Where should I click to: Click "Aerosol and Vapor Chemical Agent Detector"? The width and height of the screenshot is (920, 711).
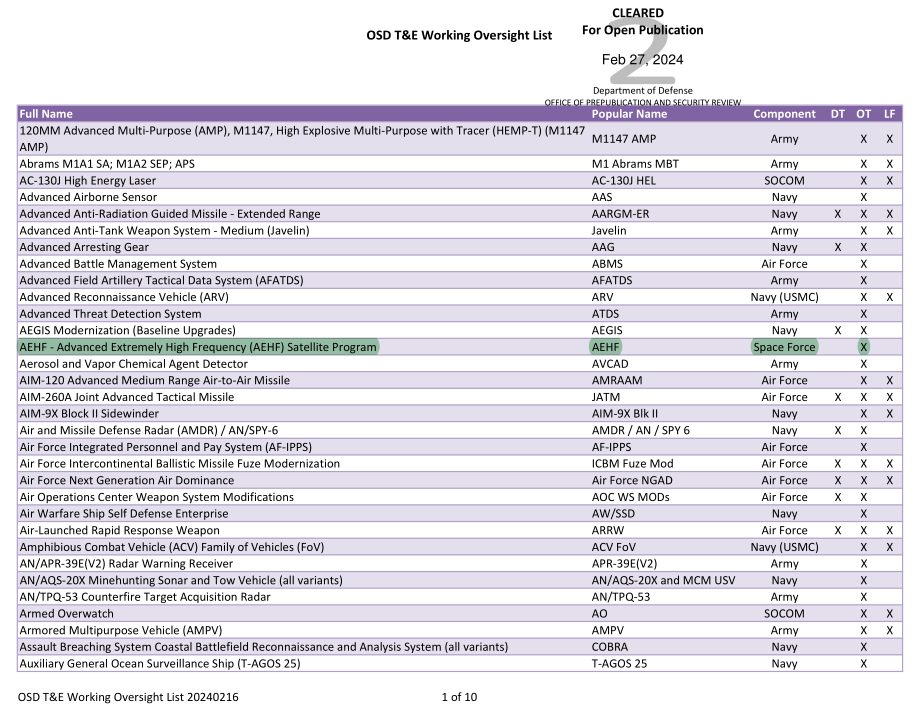pos(134,364)
